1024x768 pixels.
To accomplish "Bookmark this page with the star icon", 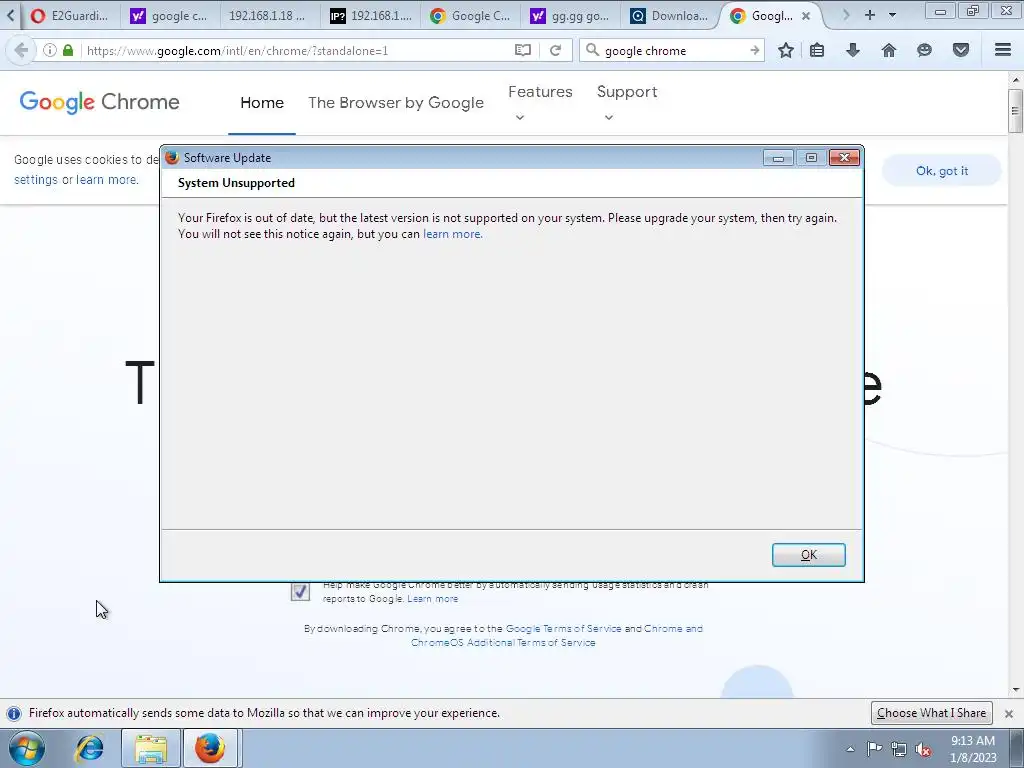I will [786, 50].
